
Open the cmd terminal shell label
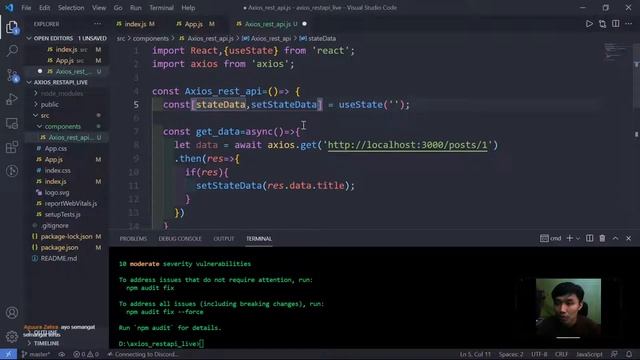tap(551, 238)
